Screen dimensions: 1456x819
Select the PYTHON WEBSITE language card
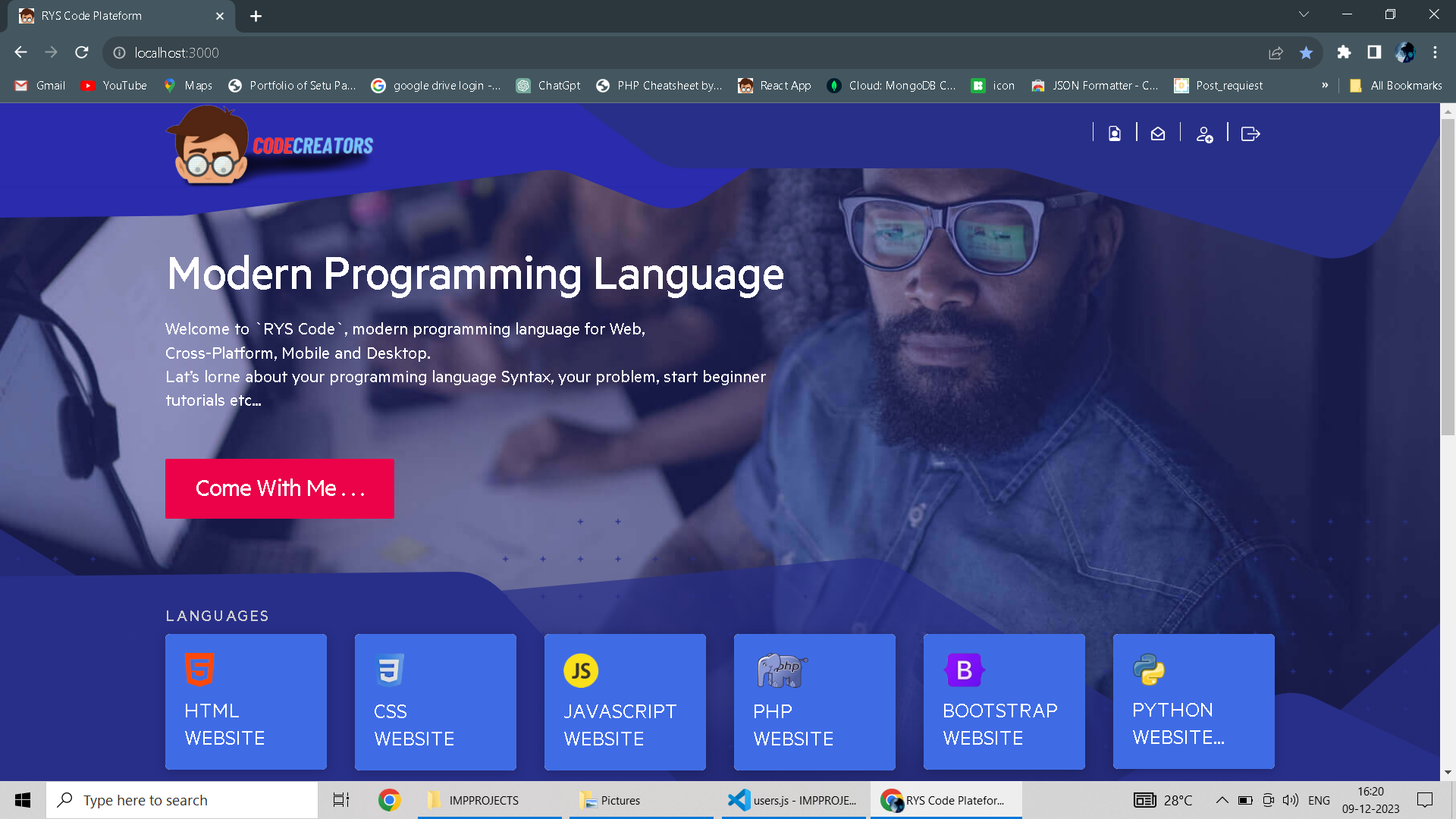[1194, 701]
